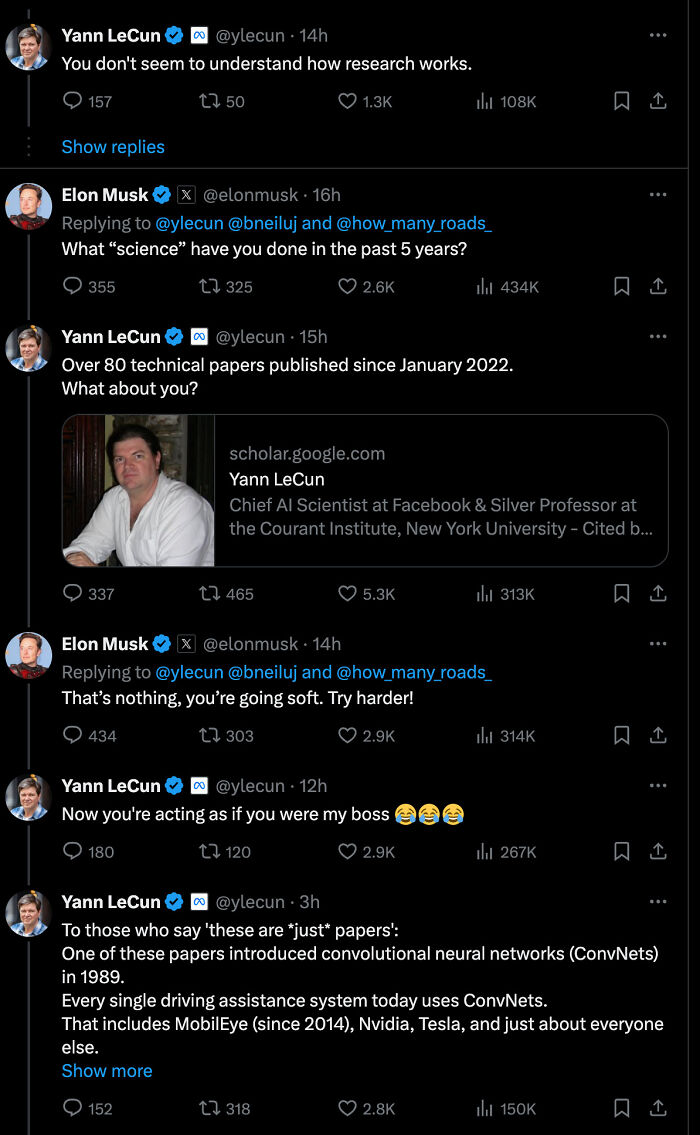
Task: Like Elon's 'you're going soft' tweet
Action: [x=347, y=736]
